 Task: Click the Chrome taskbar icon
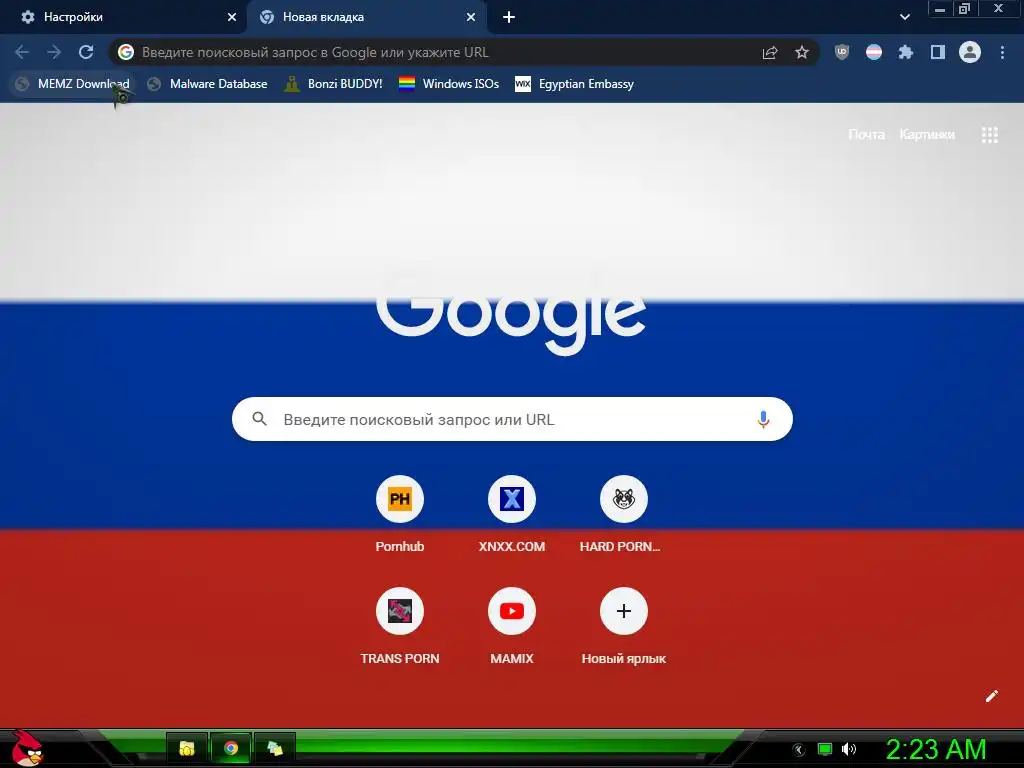(231, 748)
